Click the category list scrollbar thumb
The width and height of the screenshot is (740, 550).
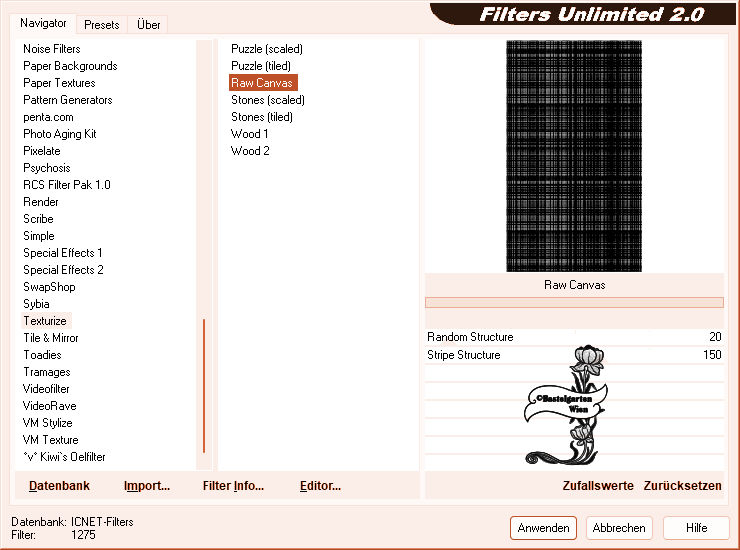(204, 386)
